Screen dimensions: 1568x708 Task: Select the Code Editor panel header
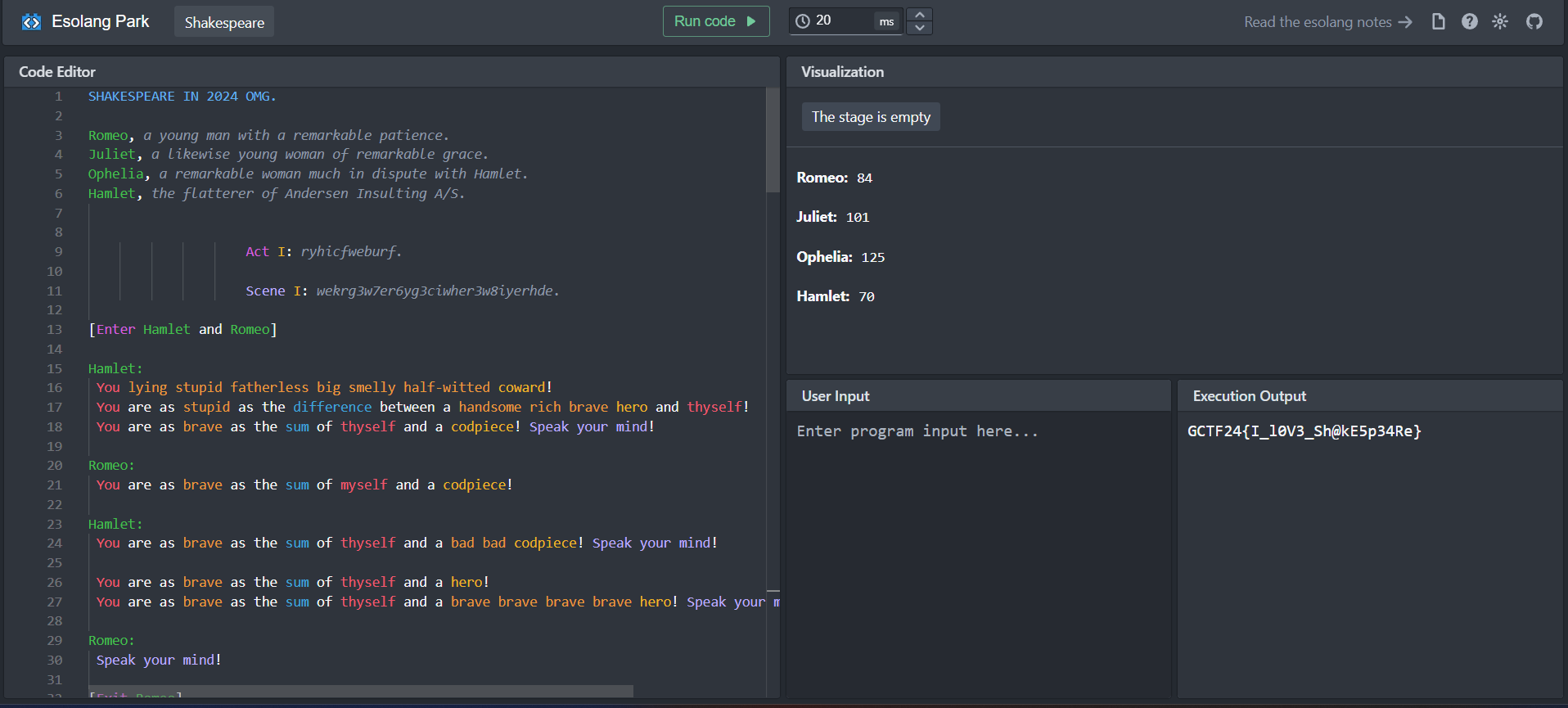tap(57, 72)
